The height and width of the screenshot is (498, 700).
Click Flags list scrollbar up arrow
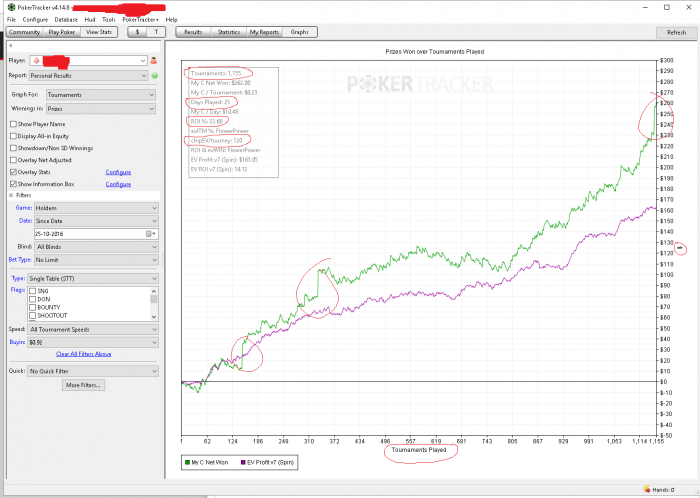coord(154,290)
